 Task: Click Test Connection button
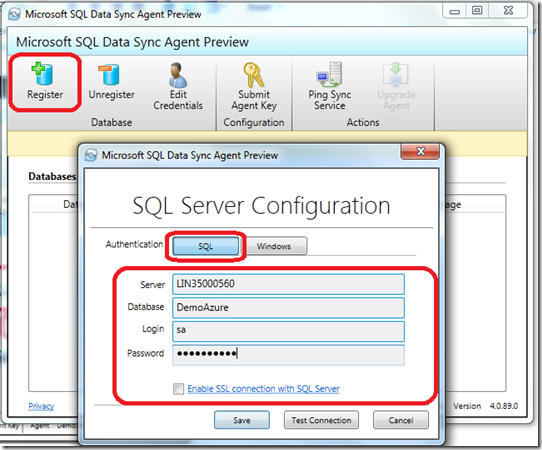[321, 420]
